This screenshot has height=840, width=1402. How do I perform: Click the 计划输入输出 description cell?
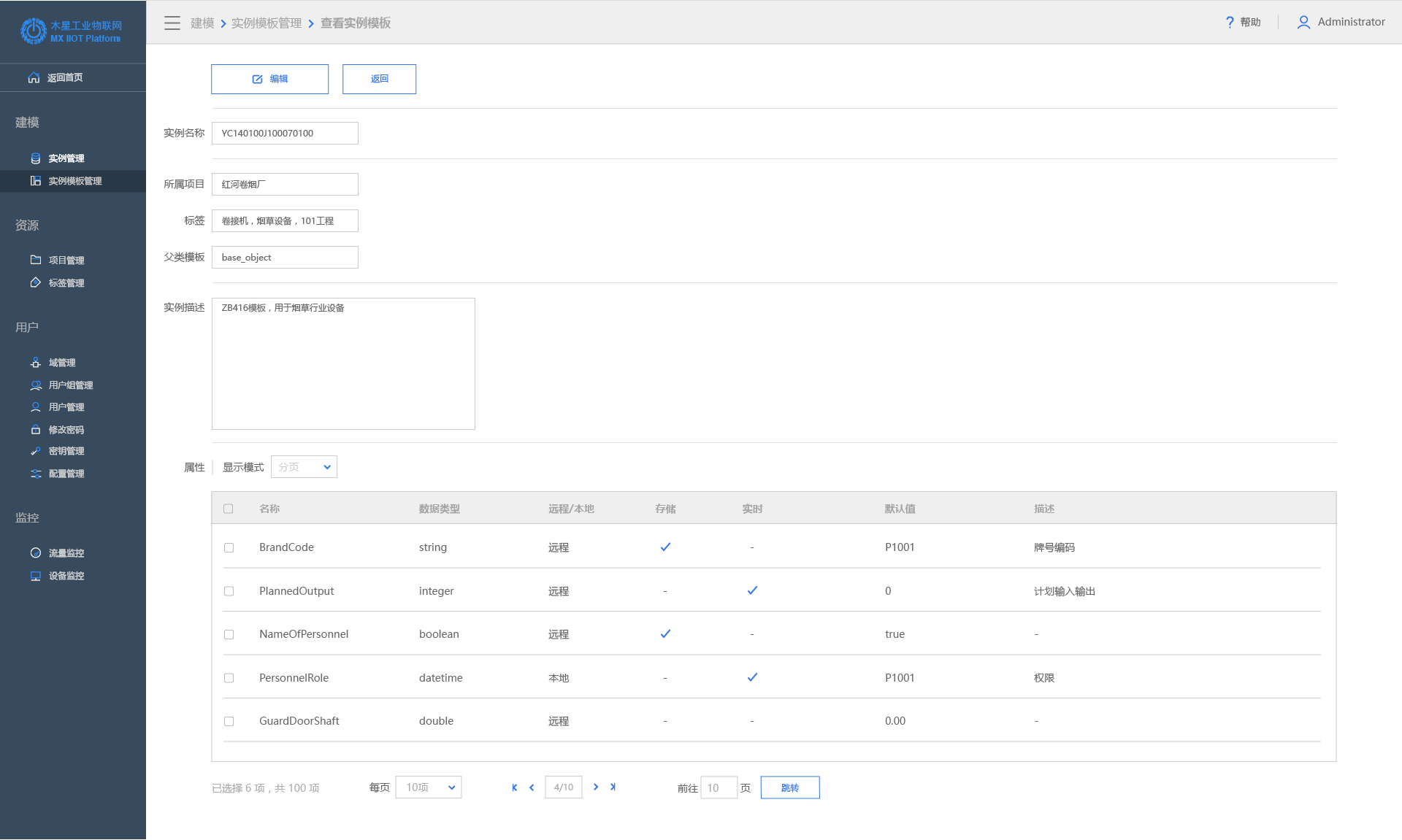point(1065,591)
